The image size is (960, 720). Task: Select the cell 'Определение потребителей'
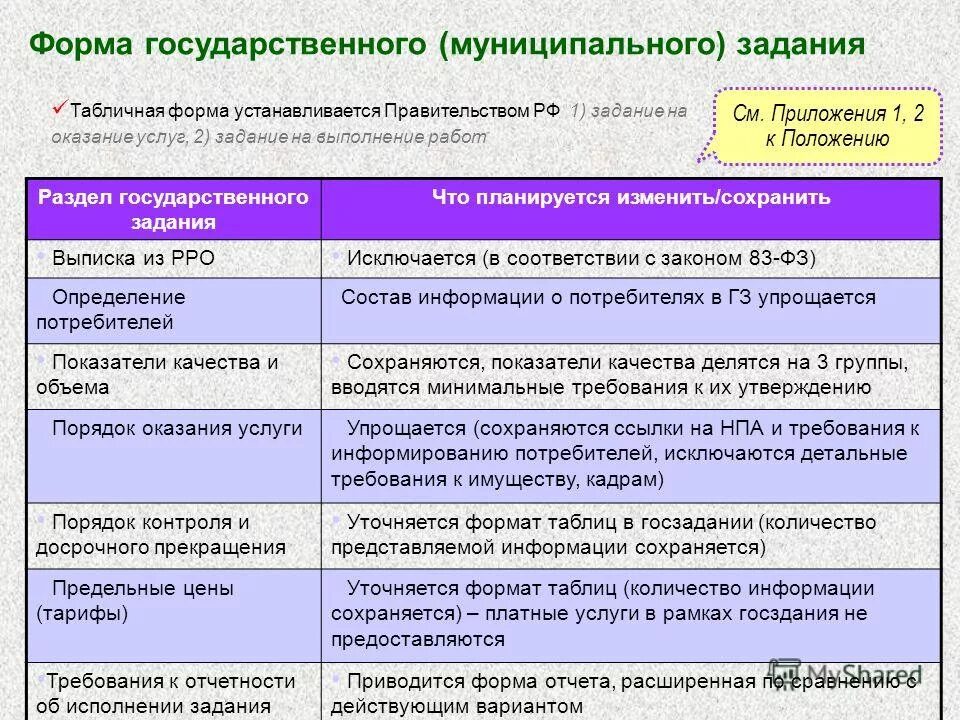click(x=174, y=310)
